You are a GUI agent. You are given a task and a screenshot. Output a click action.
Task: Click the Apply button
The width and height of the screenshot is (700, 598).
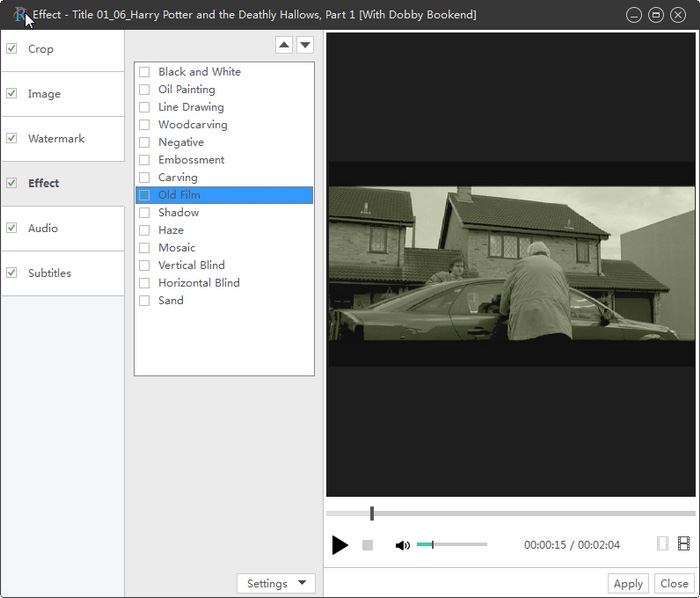tap(628, 583)
